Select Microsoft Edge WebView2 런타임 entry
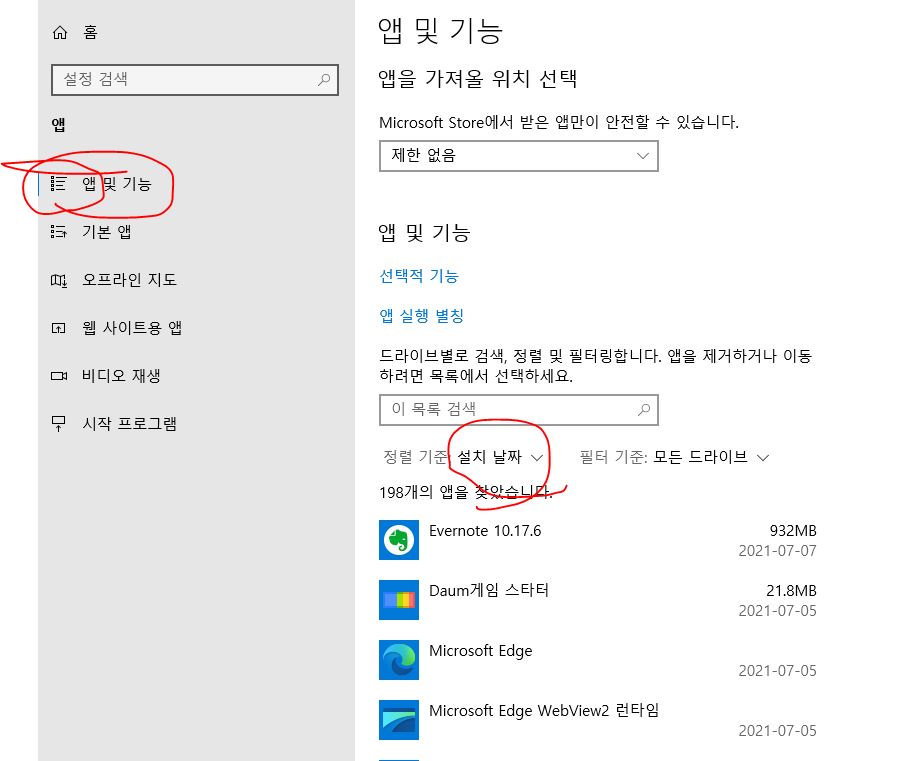This screenshot has width=912, height=761. coord(598,720)
